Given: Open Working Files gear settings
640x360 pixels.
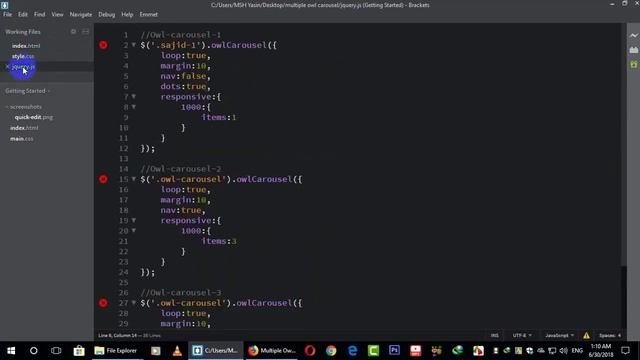Looking at the screenshot, I should pyautogui.click(x=73, y=32).
